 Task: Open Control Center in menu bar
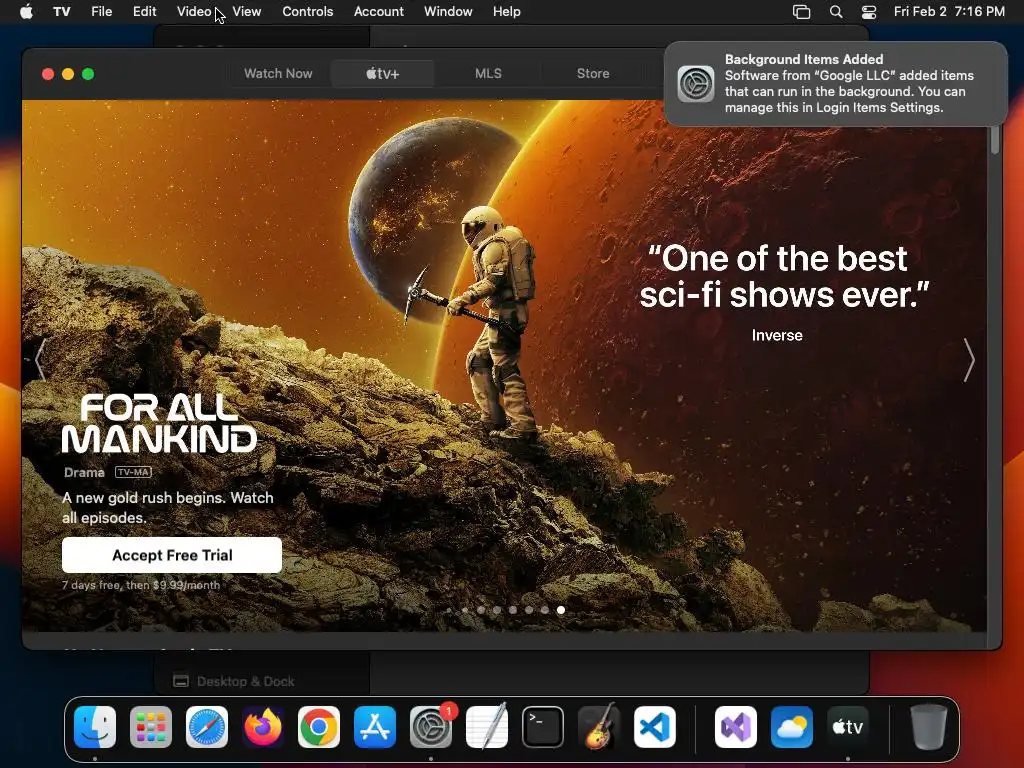point(869,11)
